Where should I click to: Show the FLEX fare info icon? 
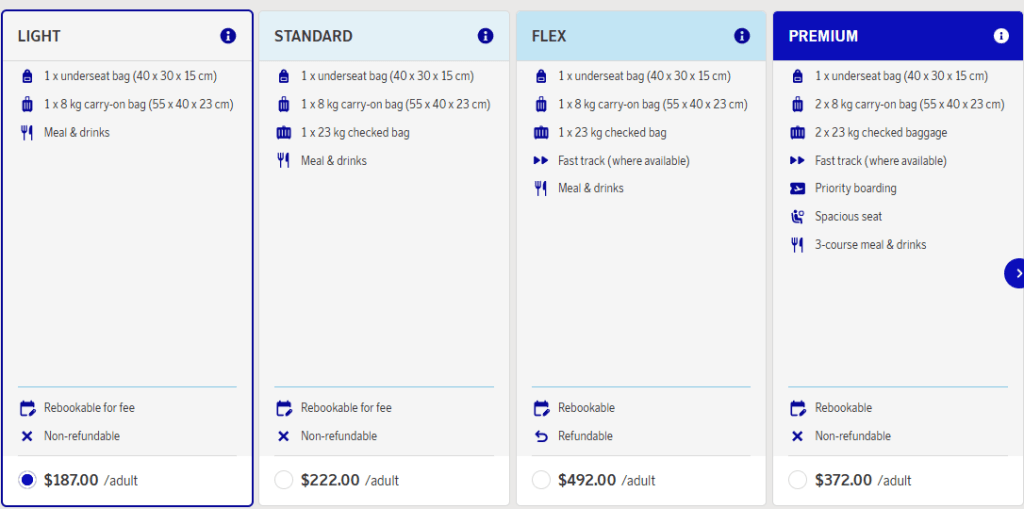click(742, 36)
